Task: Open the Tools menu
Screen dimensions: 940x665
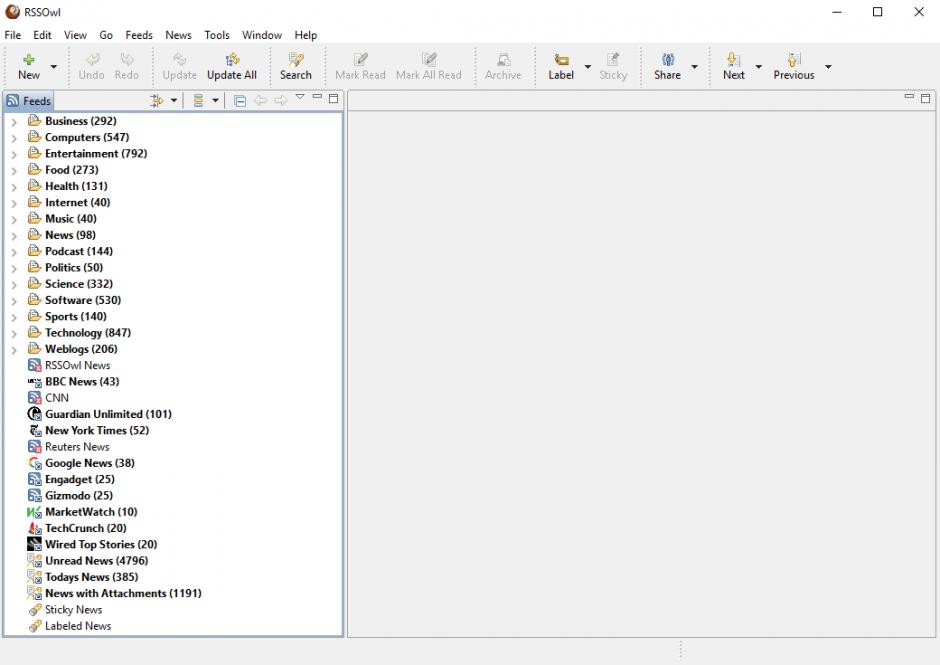Action: [217, 35]
